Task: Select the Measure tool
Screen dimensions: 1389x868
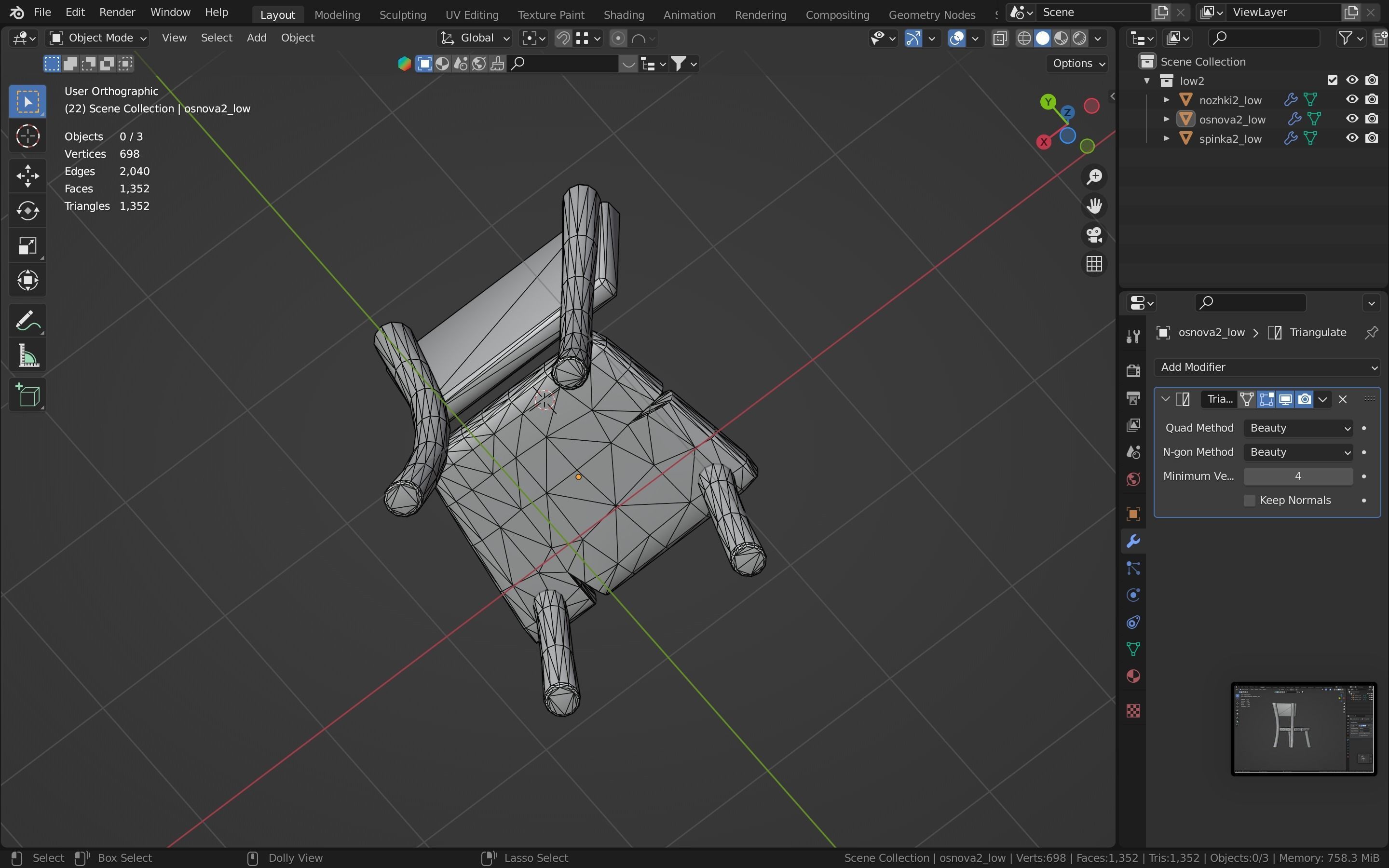Action: pyautogui.click(x=27, y=355)
